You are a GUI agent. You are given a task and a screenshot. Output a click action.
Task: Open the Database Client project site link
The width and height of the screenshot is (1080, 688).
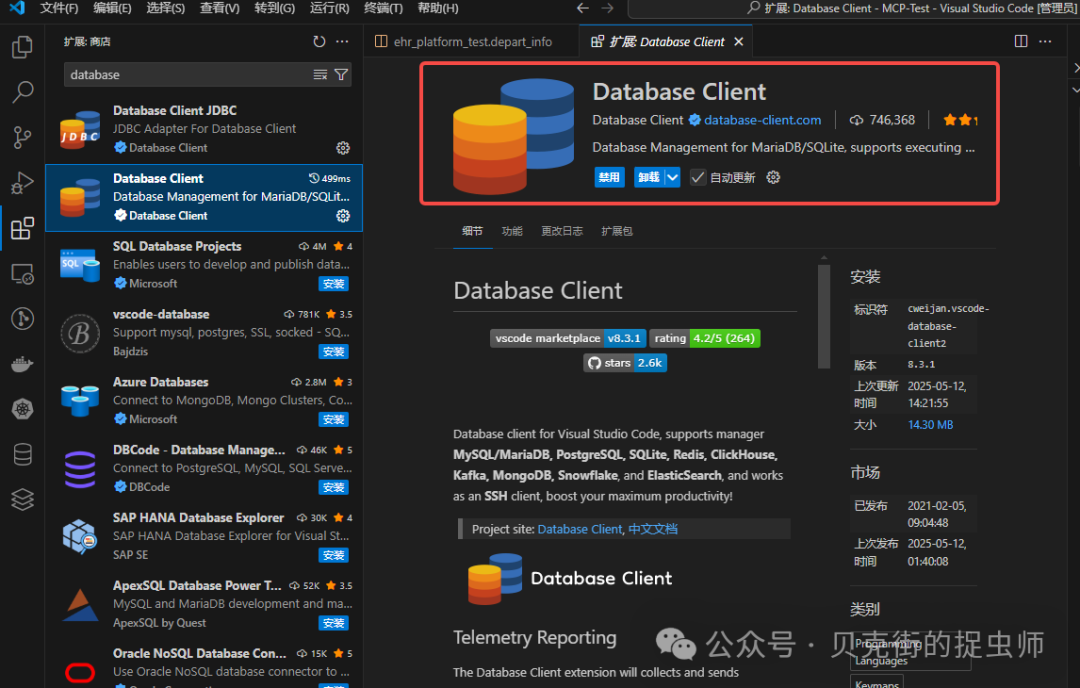(x=579, y=529)
